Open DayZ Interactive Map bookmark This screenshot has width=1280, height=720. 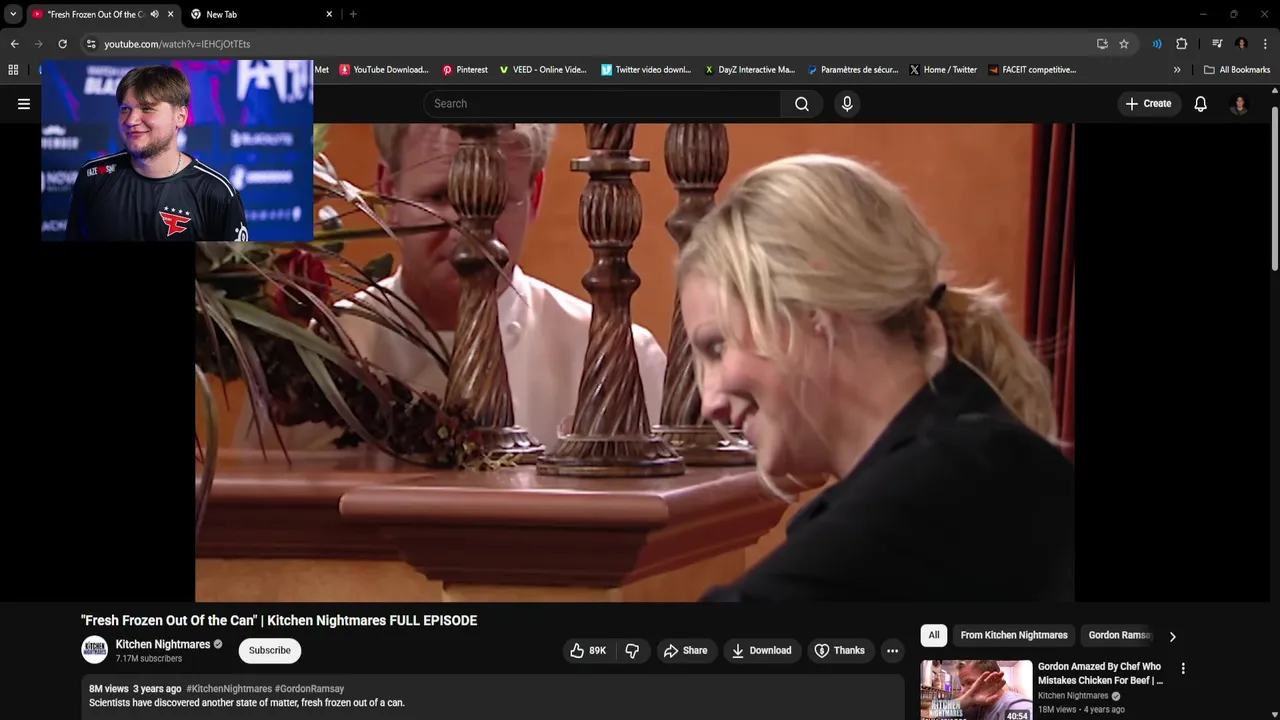750,70
